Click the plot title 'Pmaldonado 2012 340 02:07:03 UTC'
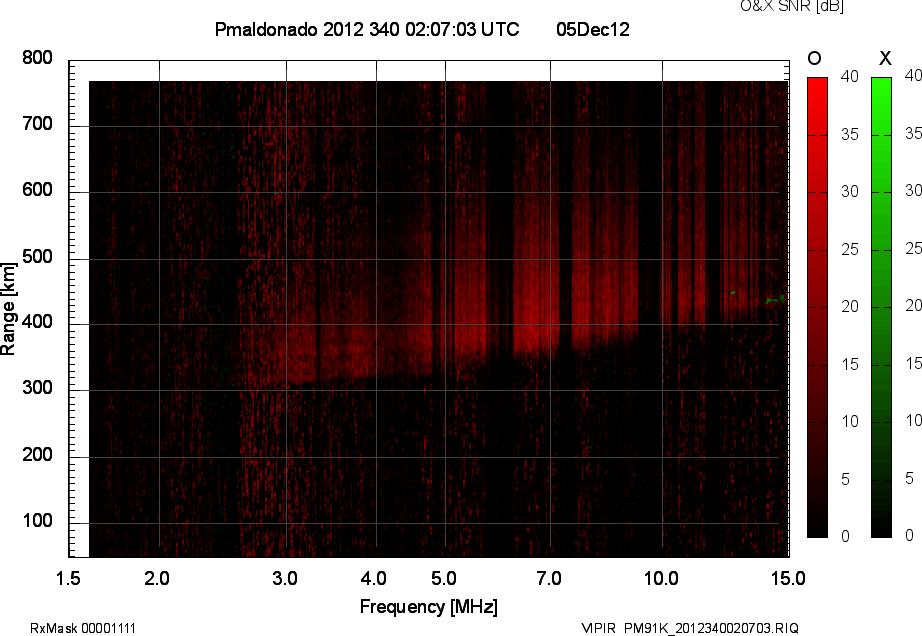 [367, 29]
